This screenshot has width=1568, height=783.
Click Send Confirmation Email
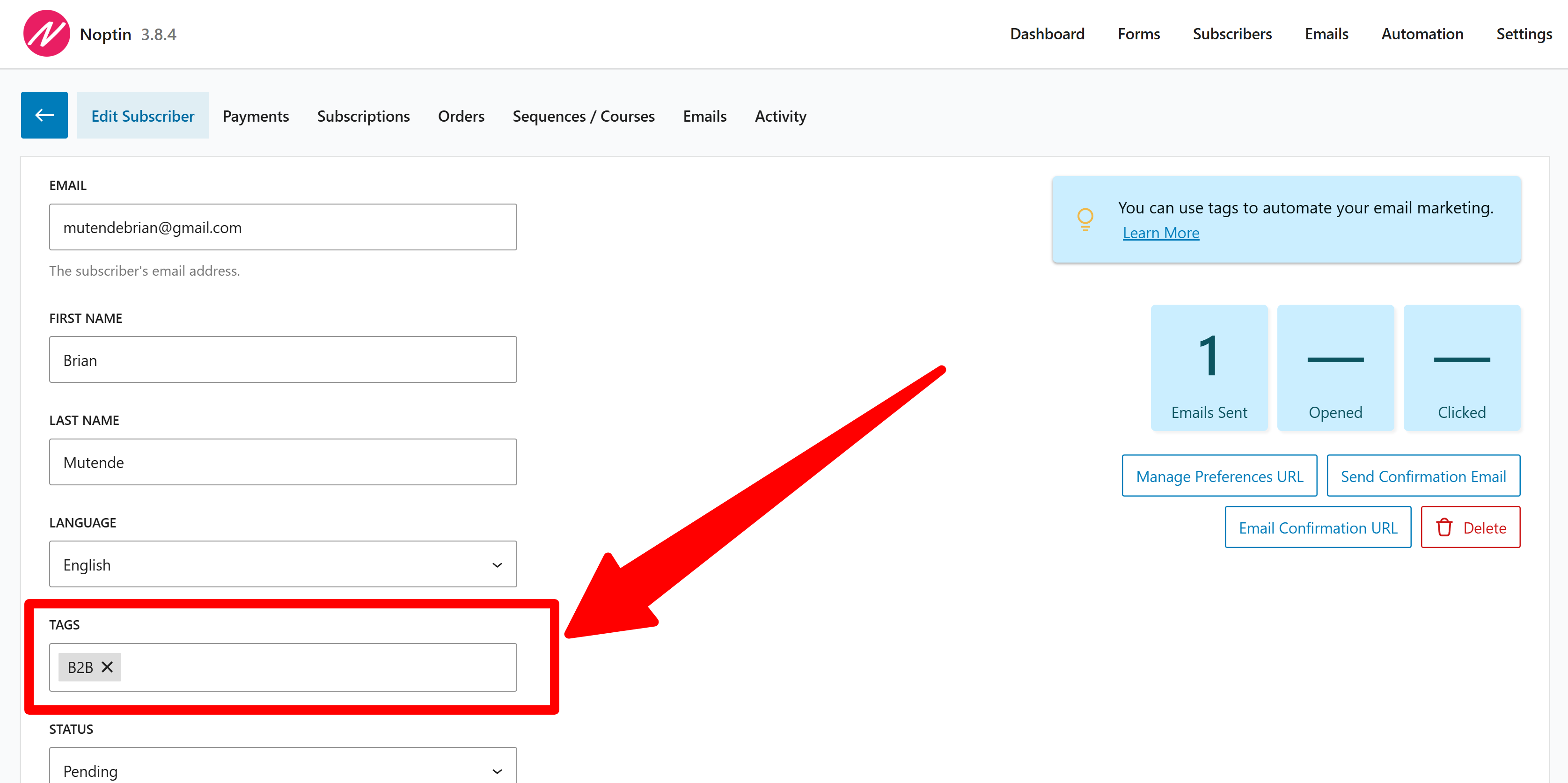(1423, 476)
